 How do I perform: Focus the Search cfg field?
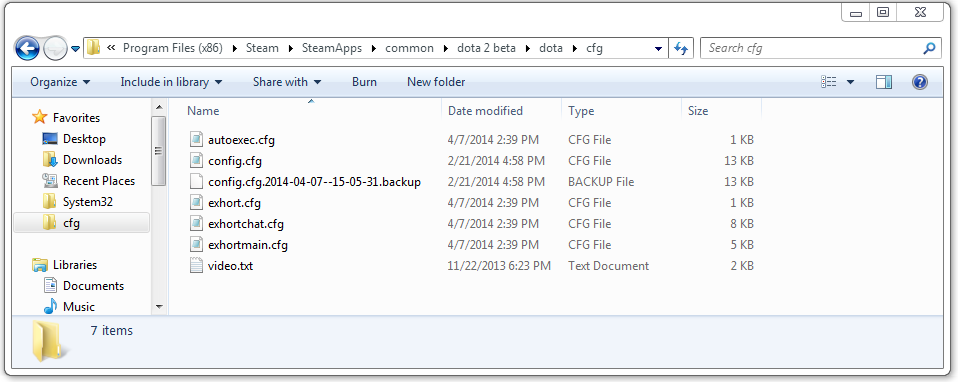[821, 48]
